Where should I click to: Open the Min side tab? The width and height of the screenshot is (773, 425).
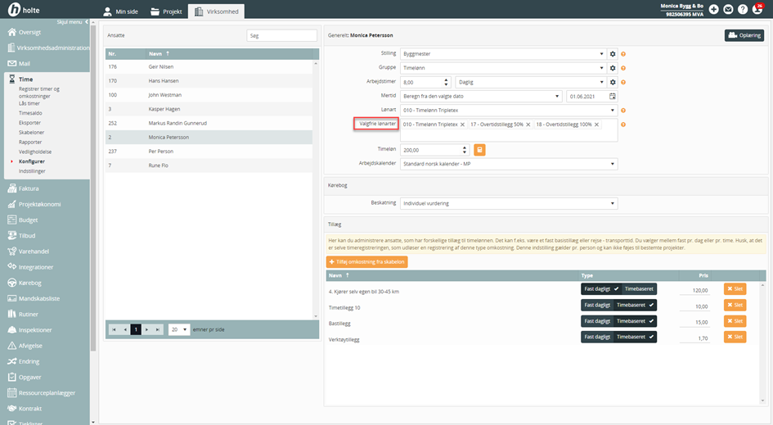tap(121, 11)
